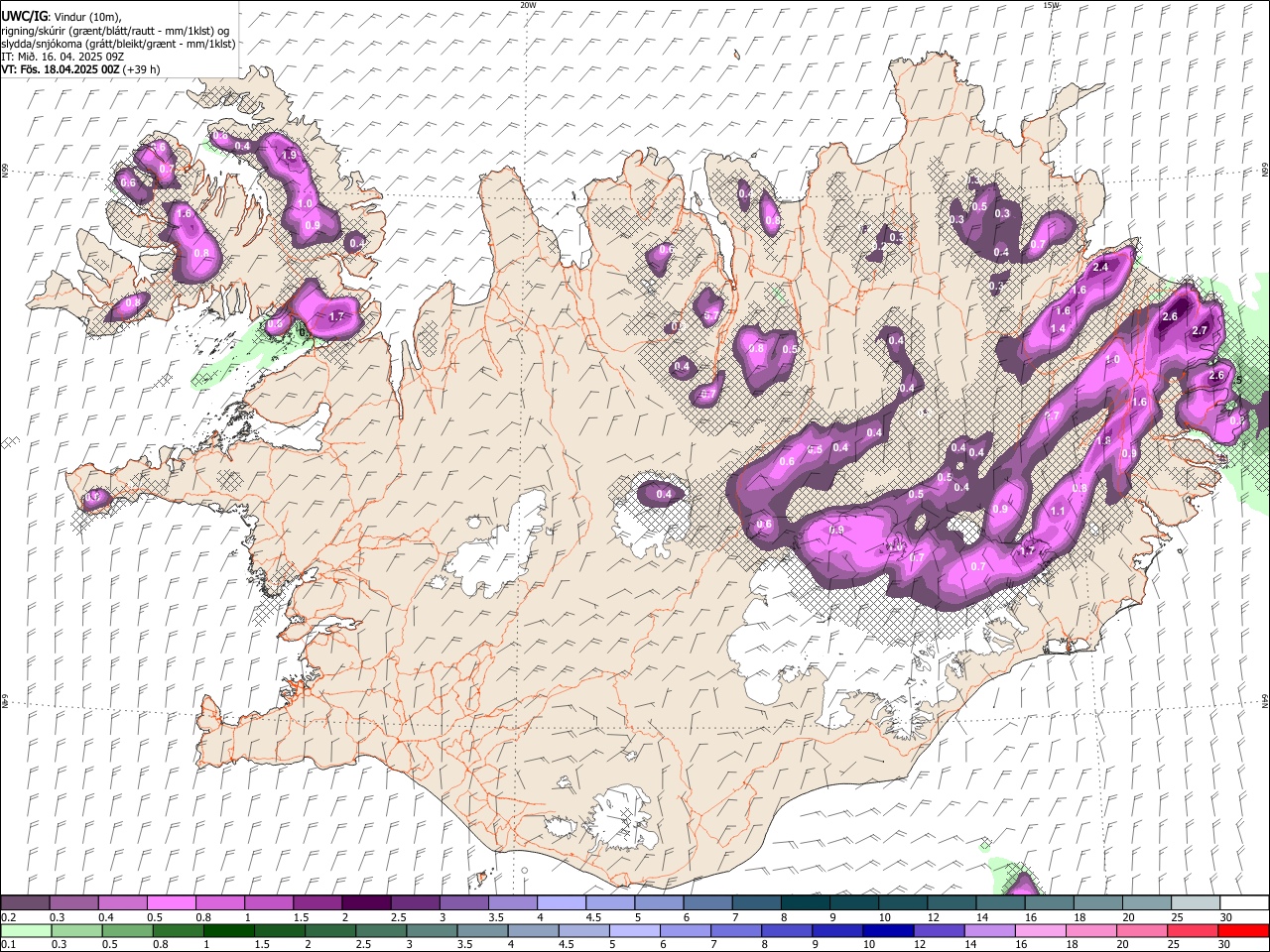Click the pale lavender 4 swatch in the snow scale
This screenshot has width=1270, height=952.
coord(561,903)
